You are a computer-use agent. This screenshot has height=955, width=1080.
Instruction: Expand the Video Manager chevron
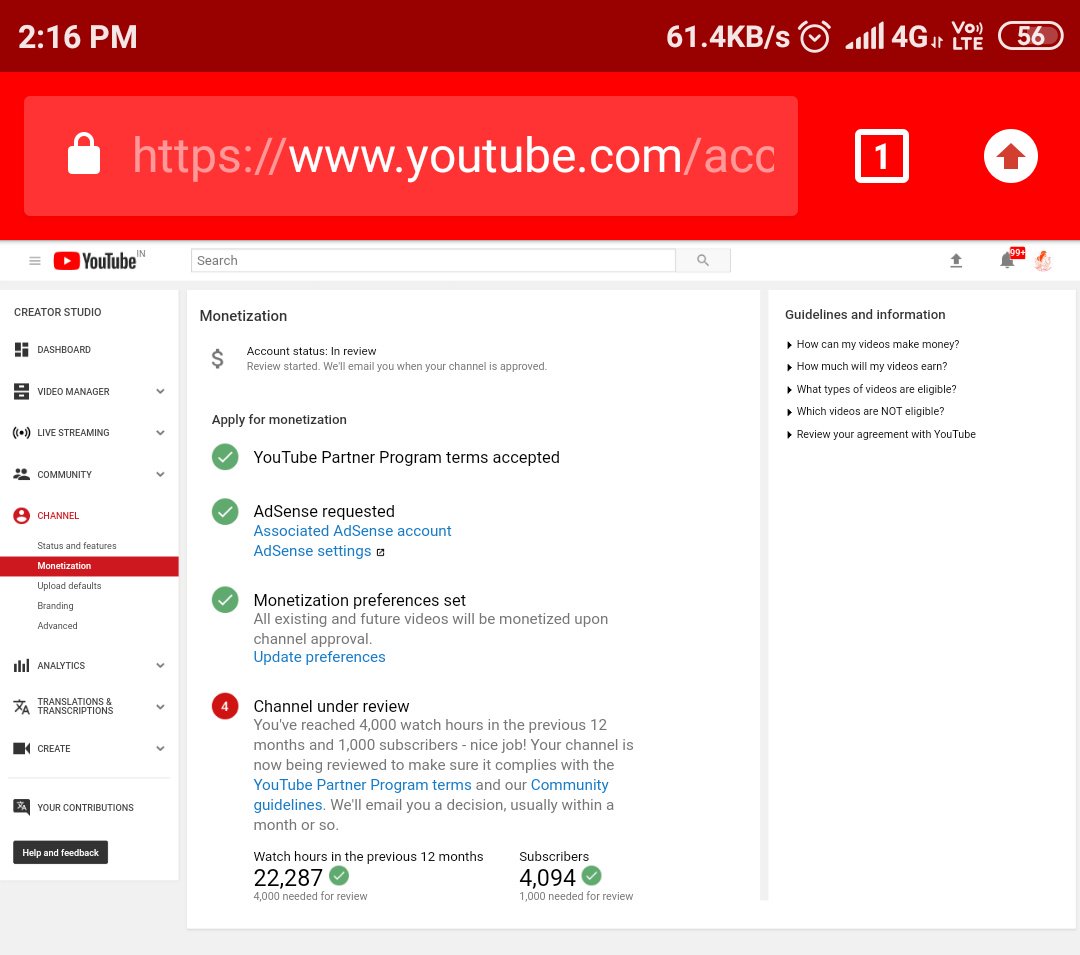pos(160,391)
